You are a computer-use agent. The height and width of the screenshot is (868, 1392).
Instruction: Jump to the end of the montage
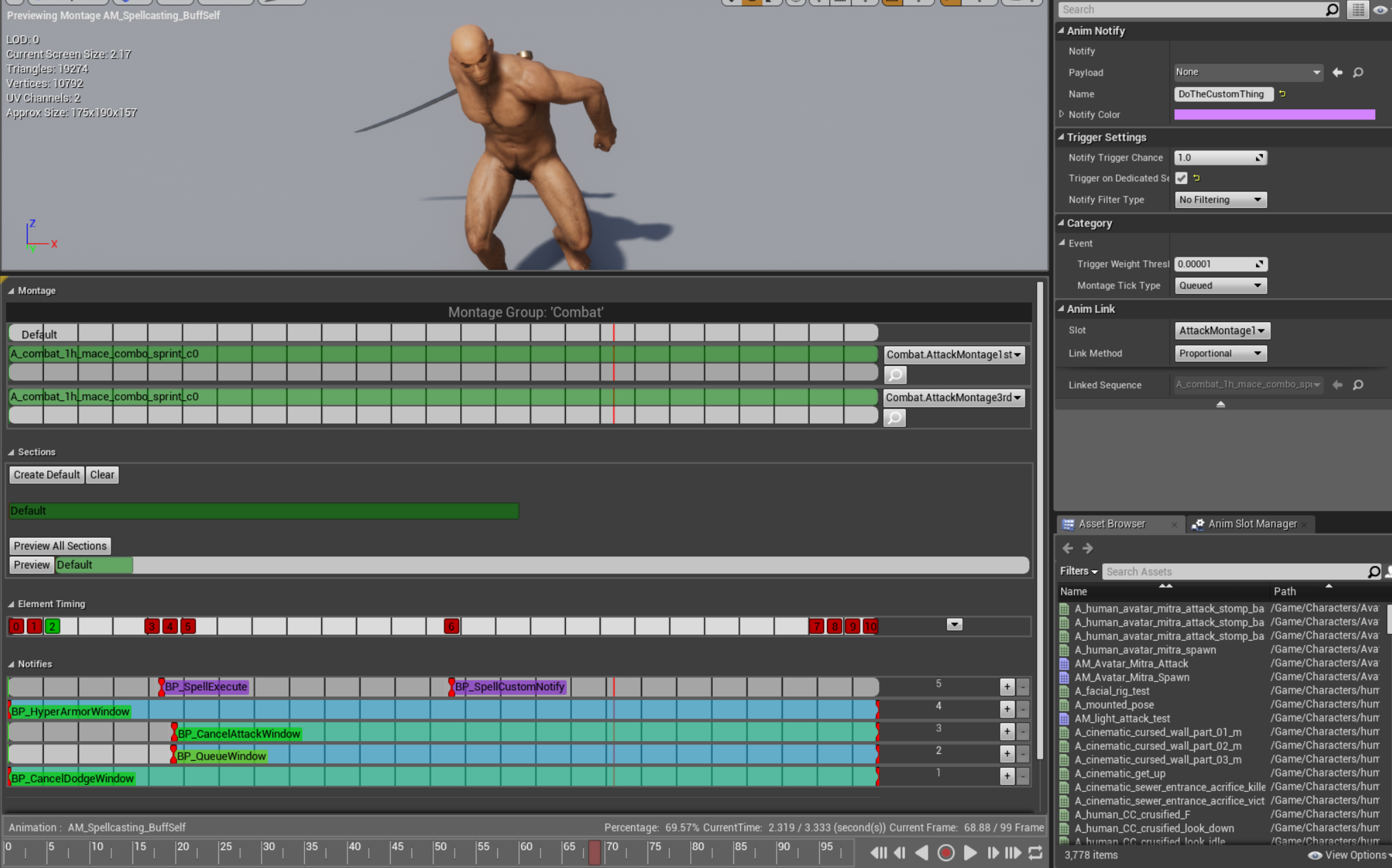[1013, 853]
